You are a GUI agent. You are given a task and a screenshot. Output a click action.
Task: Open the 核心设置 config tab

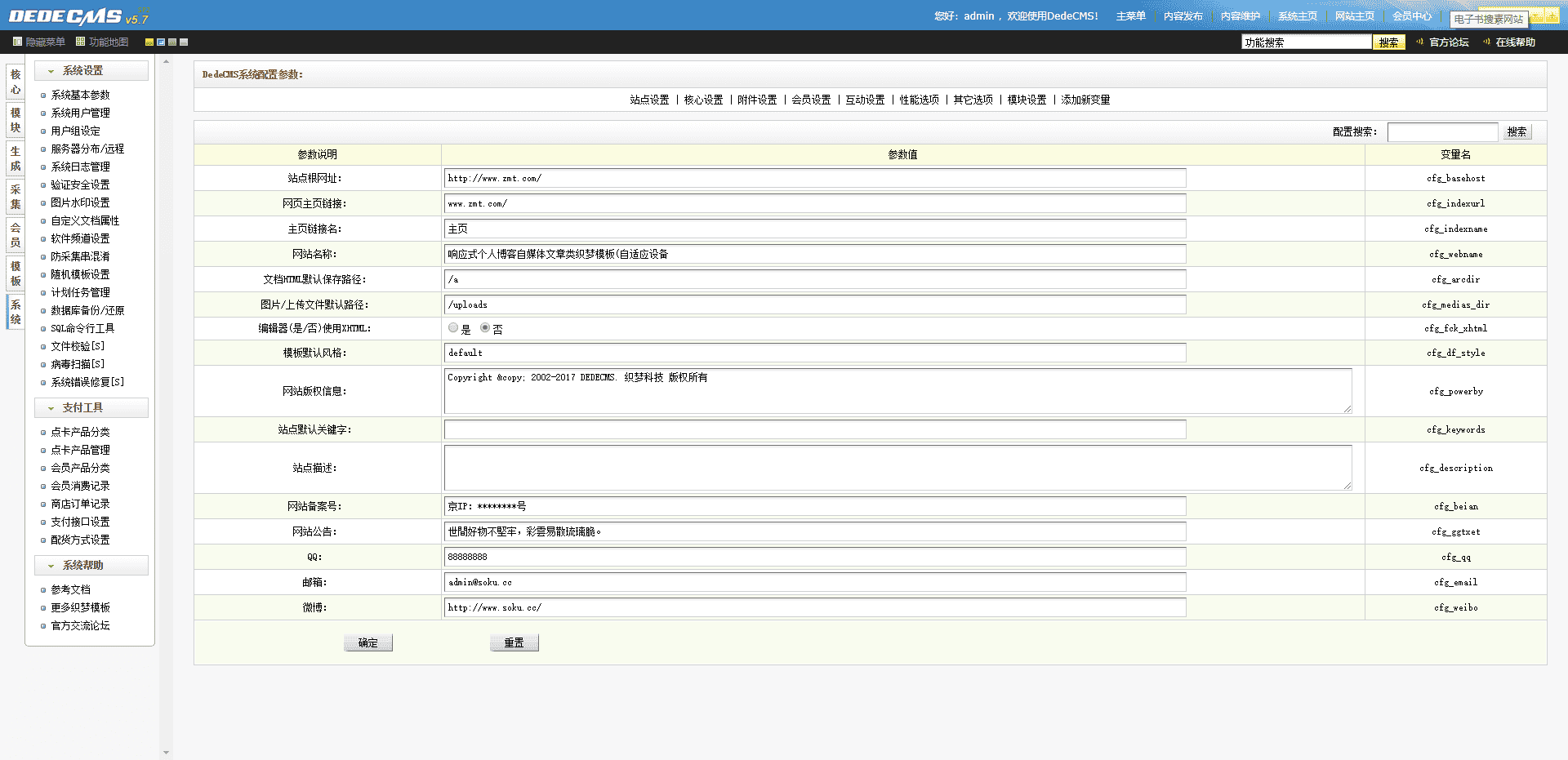pyautogui.click(x=703, y=100)
